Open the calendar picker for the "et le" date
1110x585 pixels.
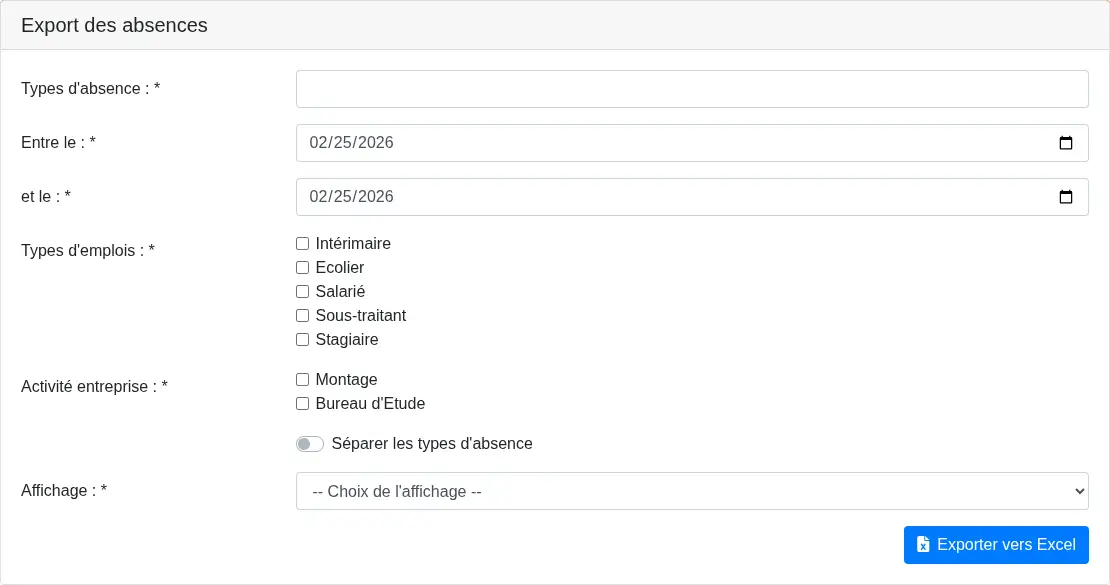tap(1066, 197)
